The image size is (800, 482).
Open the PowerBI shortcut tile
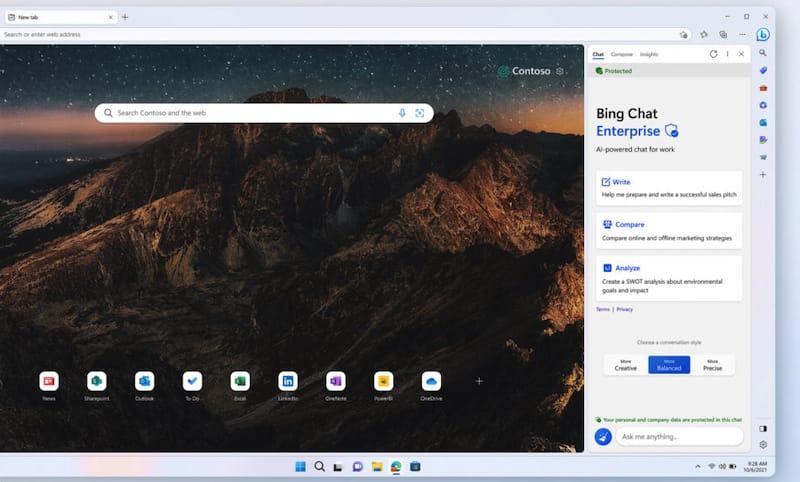pos(384,381)
